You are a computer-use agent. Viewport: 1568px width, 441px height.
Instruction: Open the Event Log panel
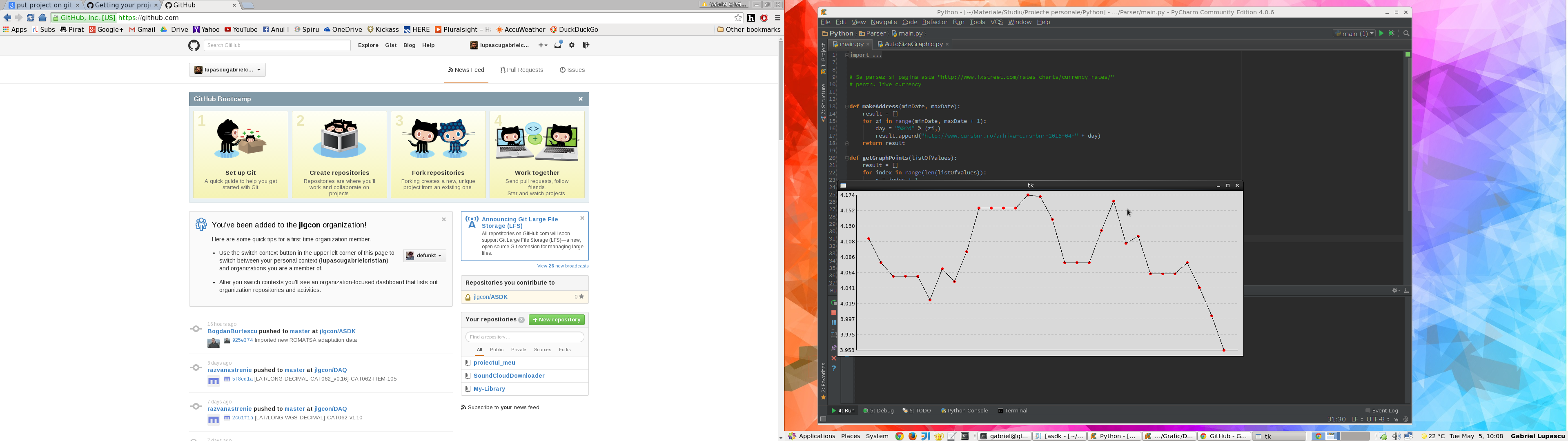1382,410
